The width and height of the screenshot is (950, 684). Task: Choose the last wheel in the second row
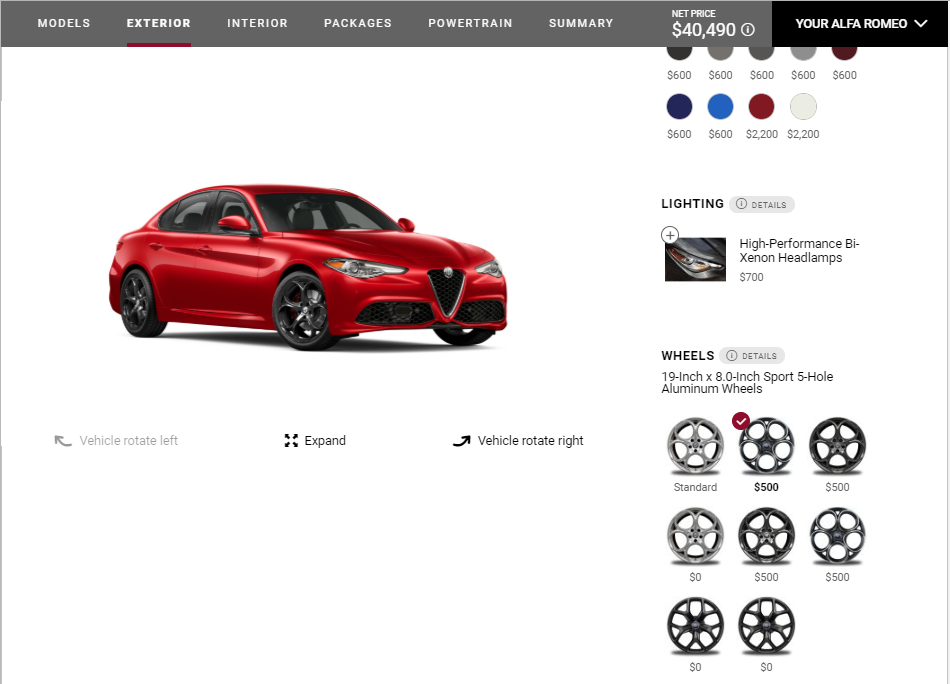tap(837, 537)
